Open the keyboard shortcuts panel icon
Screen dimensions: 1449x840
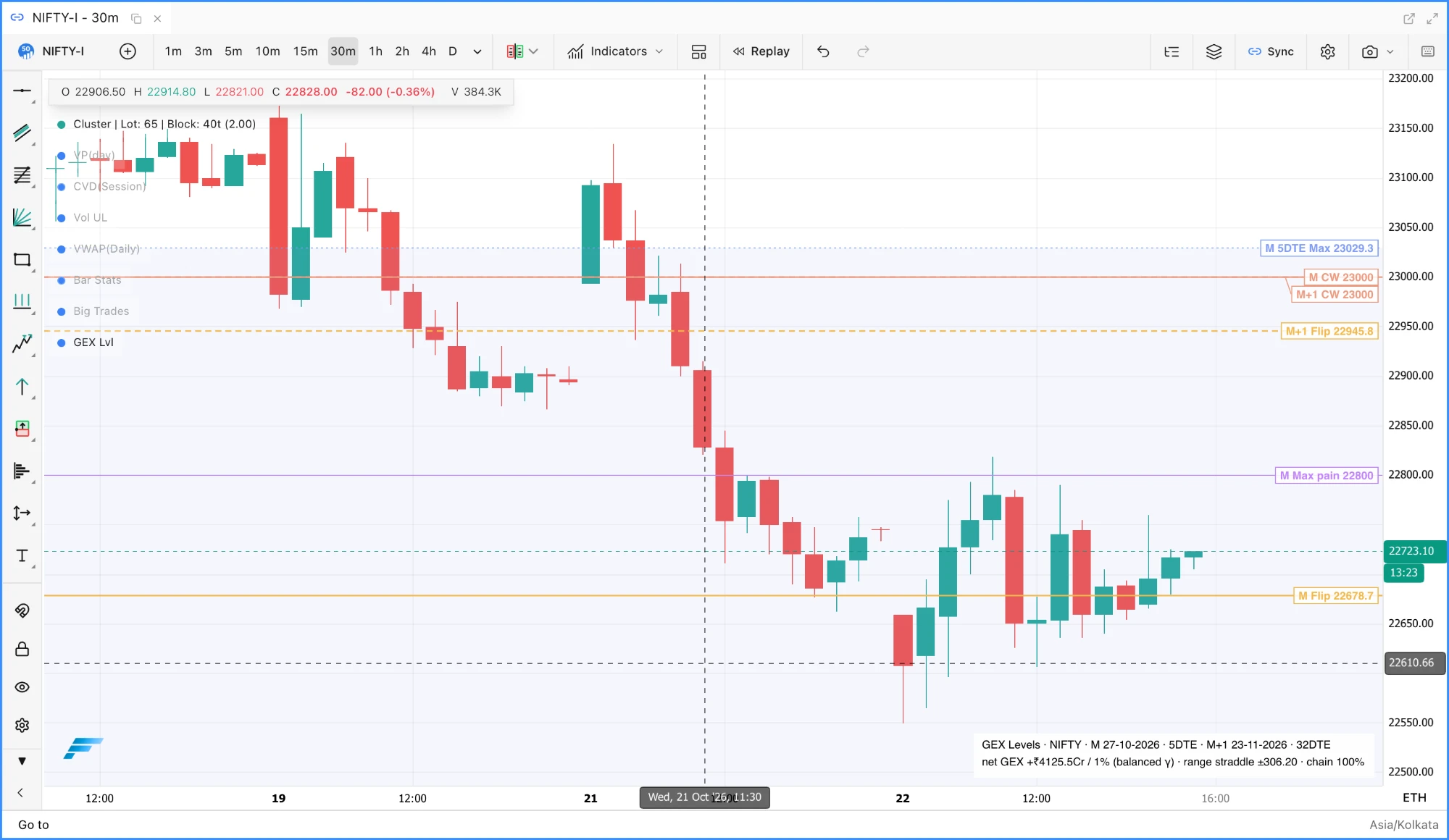1427,51
